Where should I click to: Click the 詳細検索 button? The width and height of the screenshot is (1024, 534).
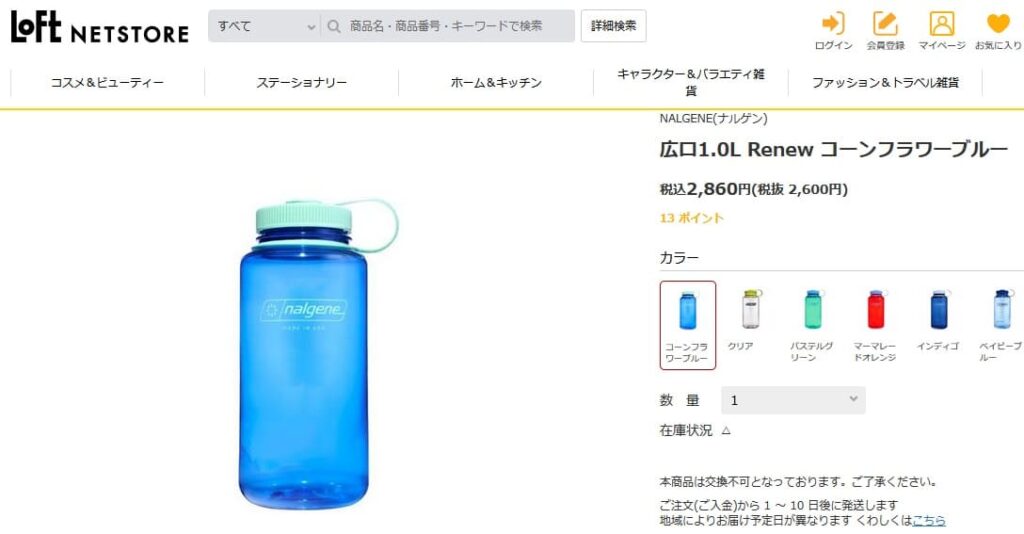pos(613,26)
